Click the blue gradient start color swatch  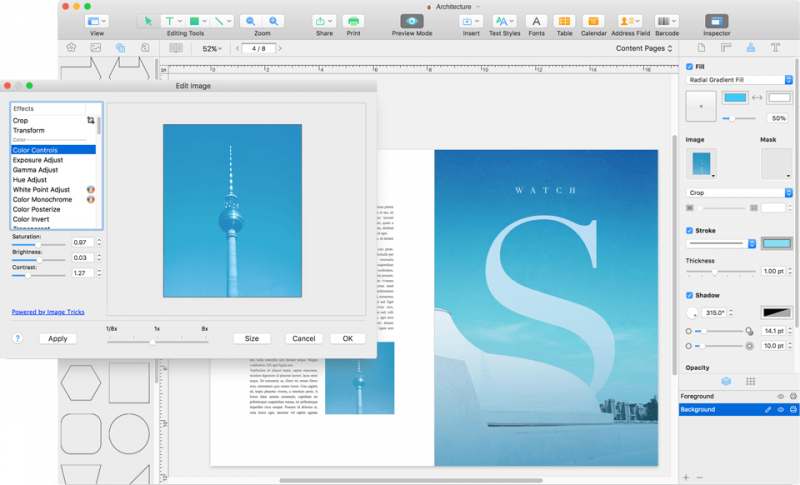(735, 97)
